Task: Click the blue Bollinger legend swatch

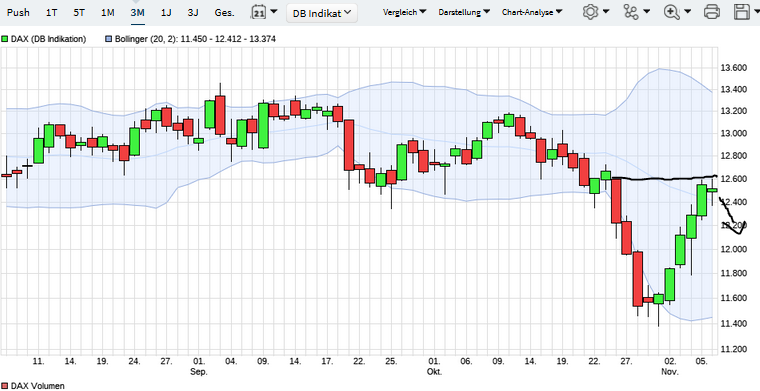Action: click(x=109, y=39)
